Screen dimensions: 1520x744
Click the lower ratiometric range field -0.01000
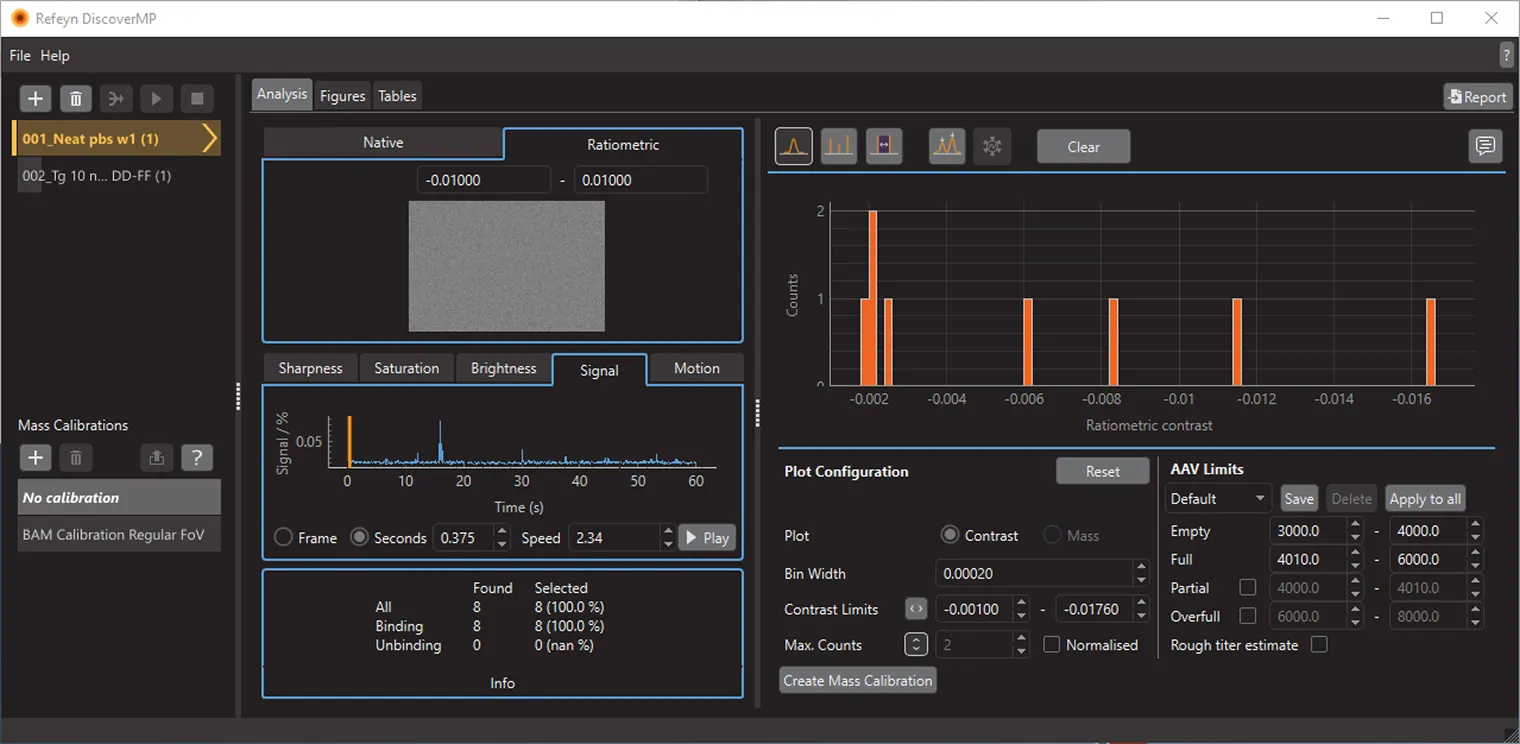click(x=484, y=180)
